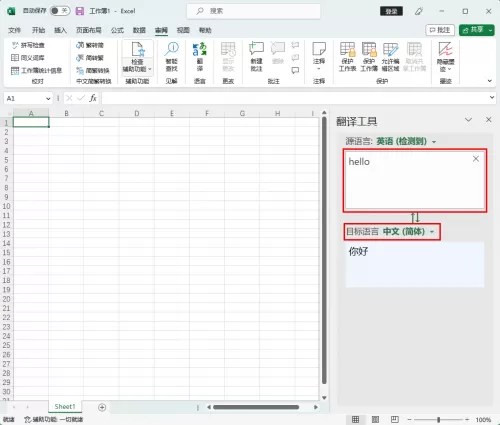The height and width of the screenshot is (425, 500).
Task: Swap source and target languages
Action: coord(415,217)
